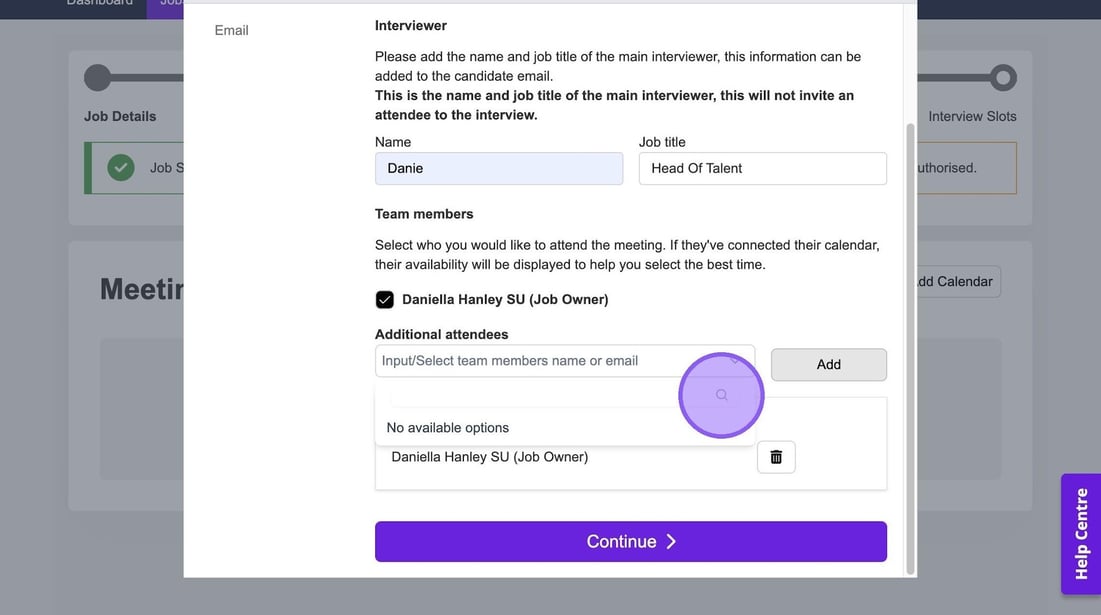Select the Interview Slots step label
This screenshot has width=1101, height=615.
972,116
